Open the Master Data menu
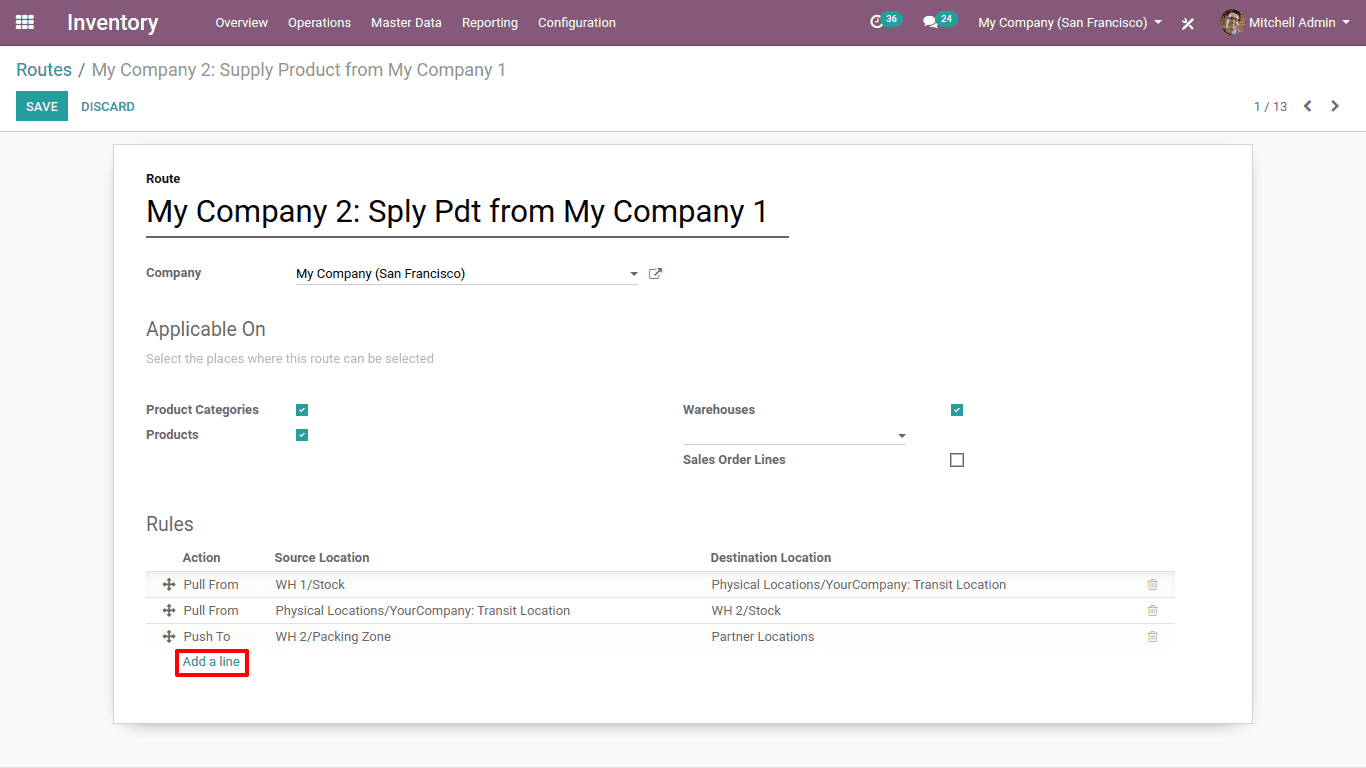The image size is (1366, 768). (406, 22)
